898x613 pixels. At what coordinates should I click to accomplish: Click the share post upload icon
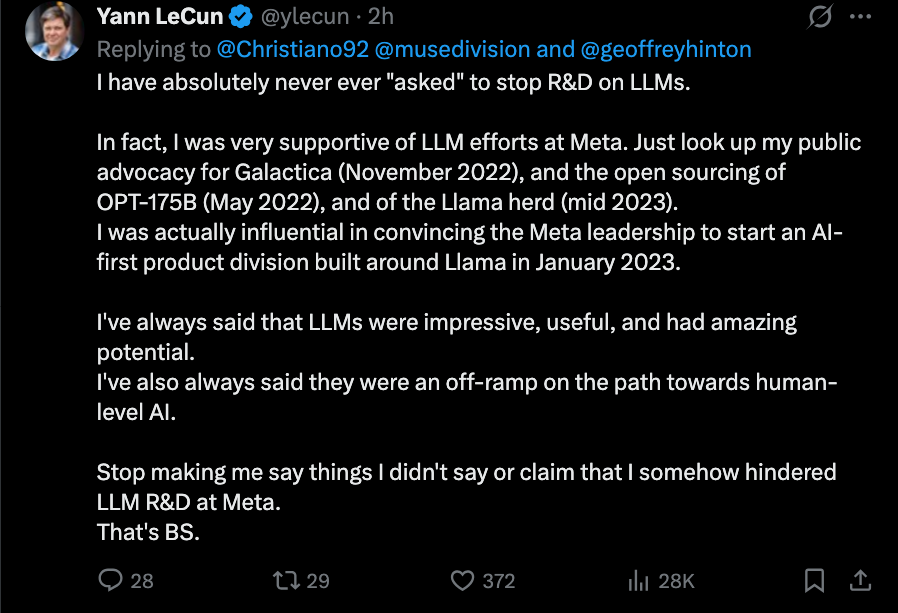(860, 580)
